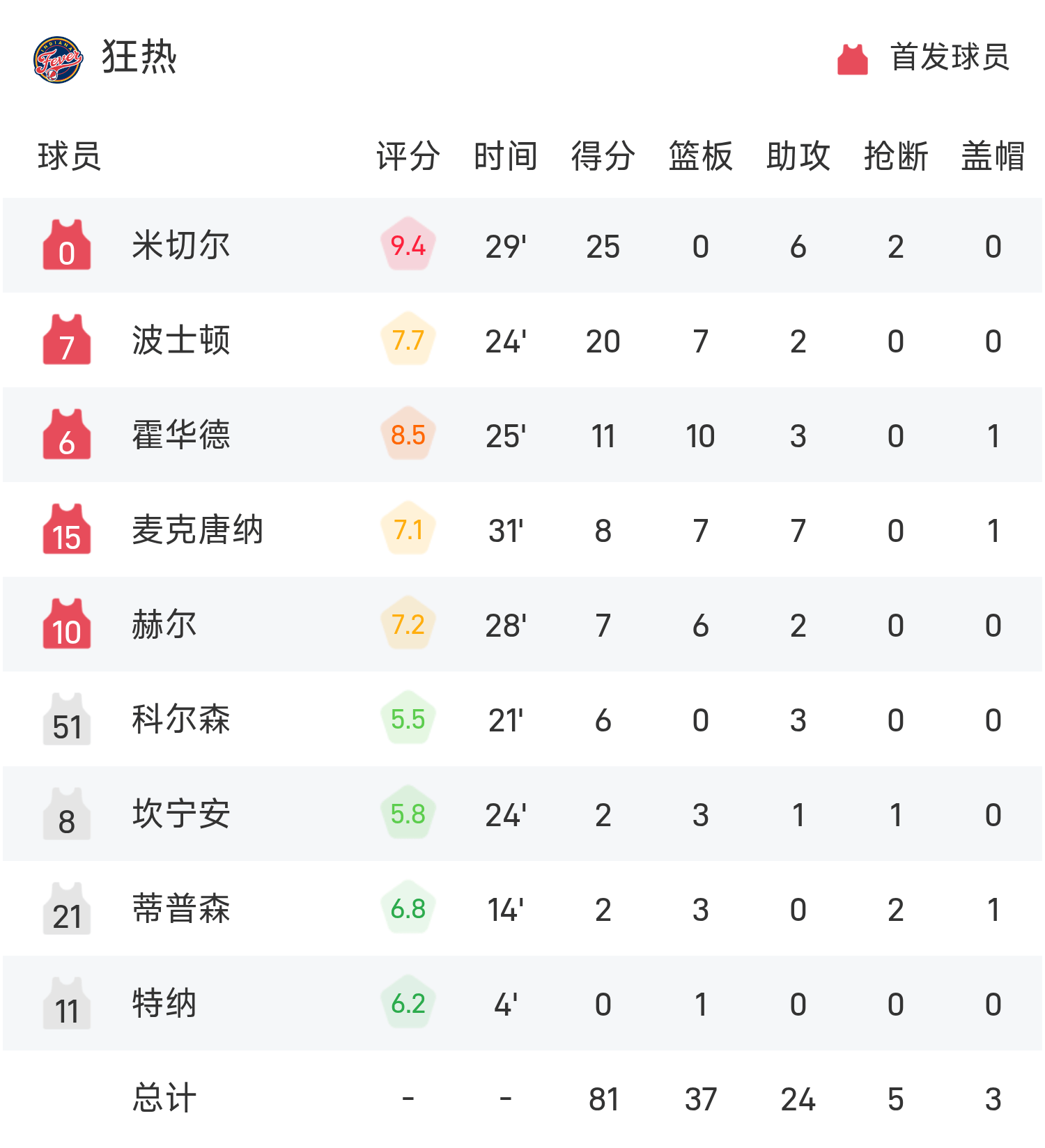Select the 总计 totals row label
The height and width of the screenshot is (1148, 1045).
pyautogui.click(x=164, y=1099)
